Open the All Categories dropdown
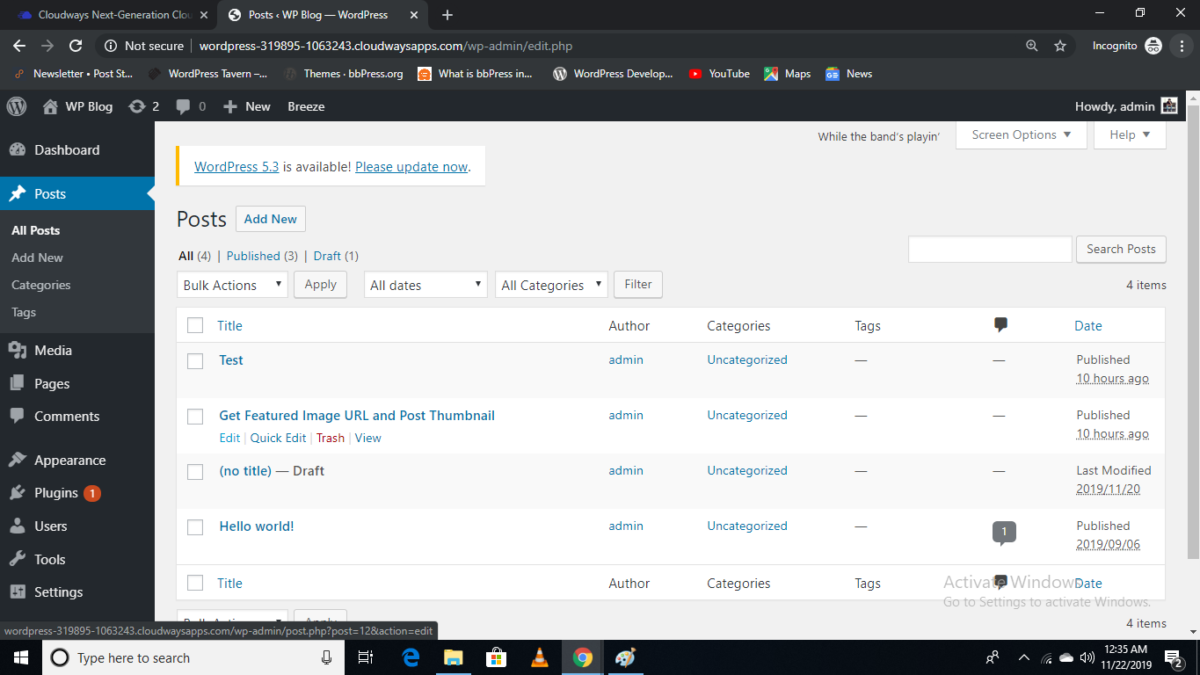This screenshot has height=675, width=1200. click(552, 285)
